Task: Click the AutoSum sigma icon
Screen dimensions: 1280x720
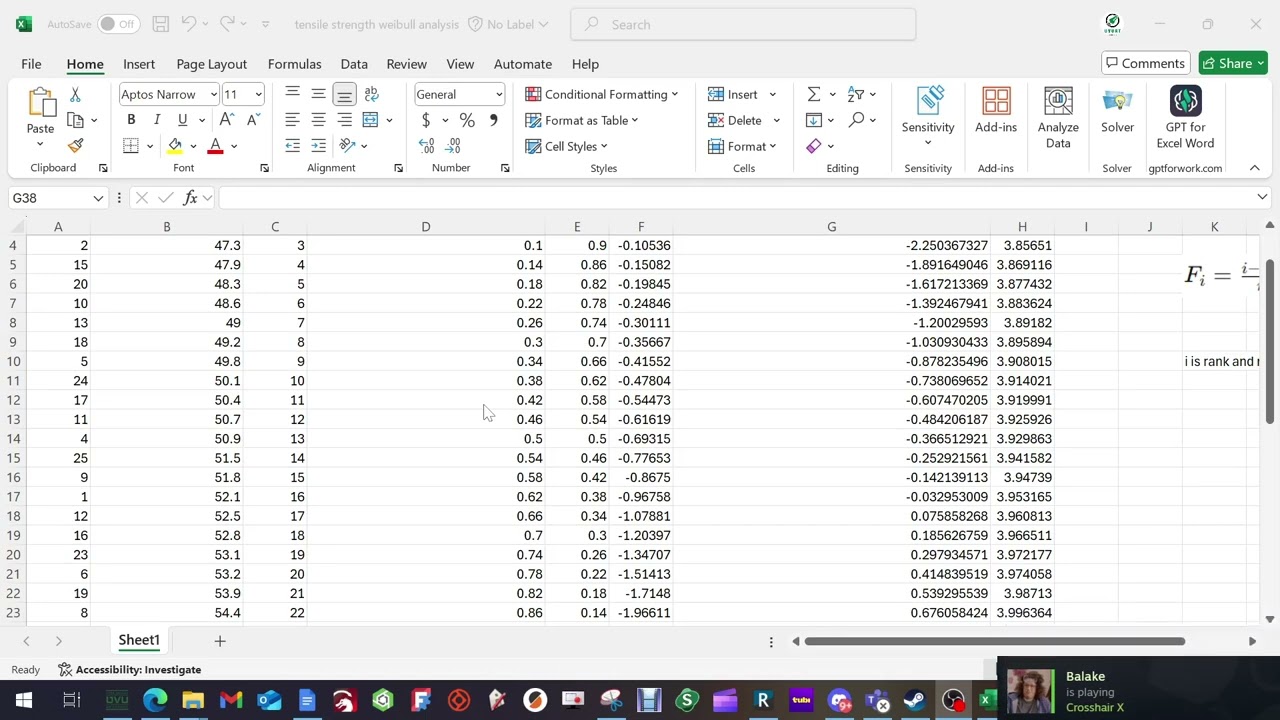Action: click(x=814, y=94)
